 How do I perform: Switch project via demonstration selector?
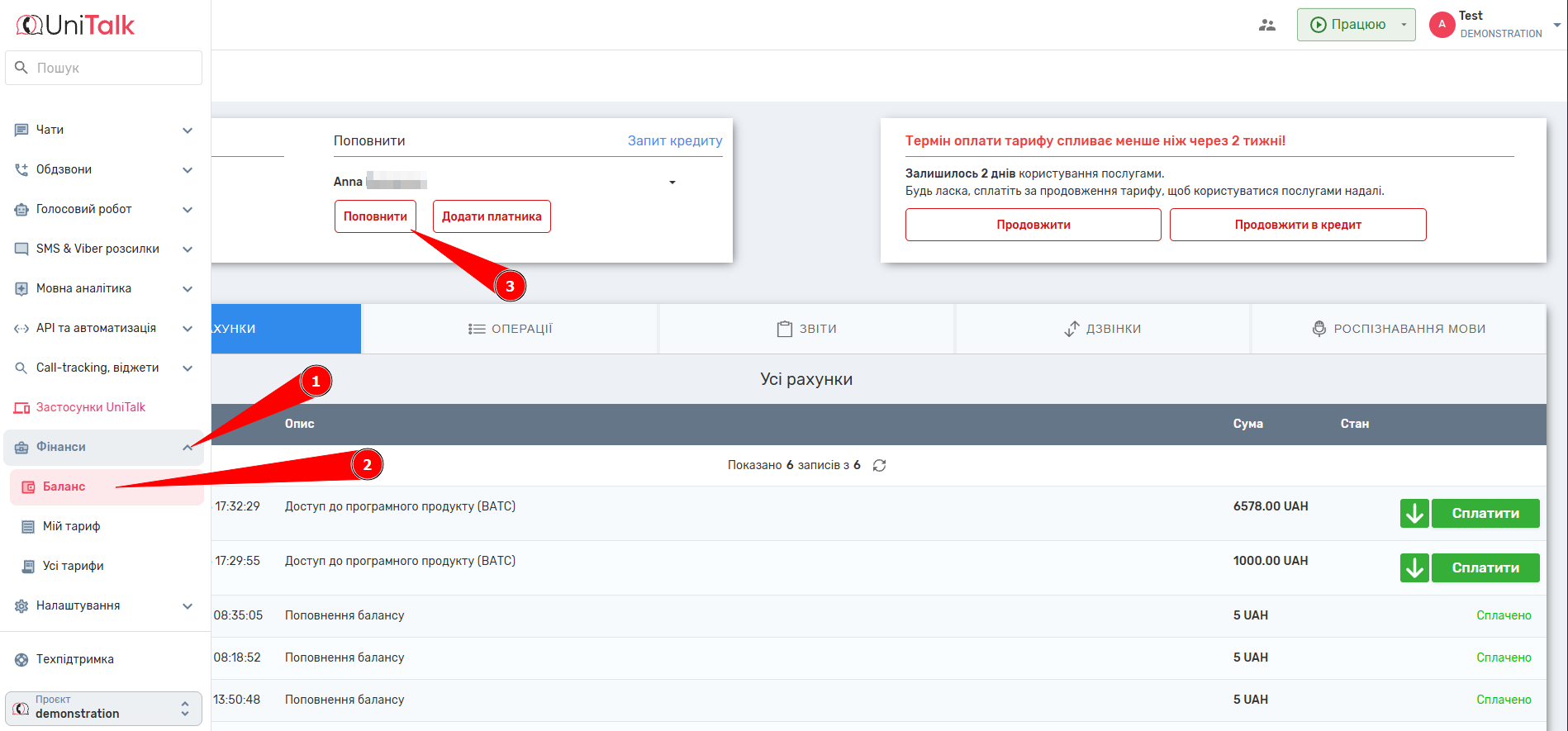[103, 709]
